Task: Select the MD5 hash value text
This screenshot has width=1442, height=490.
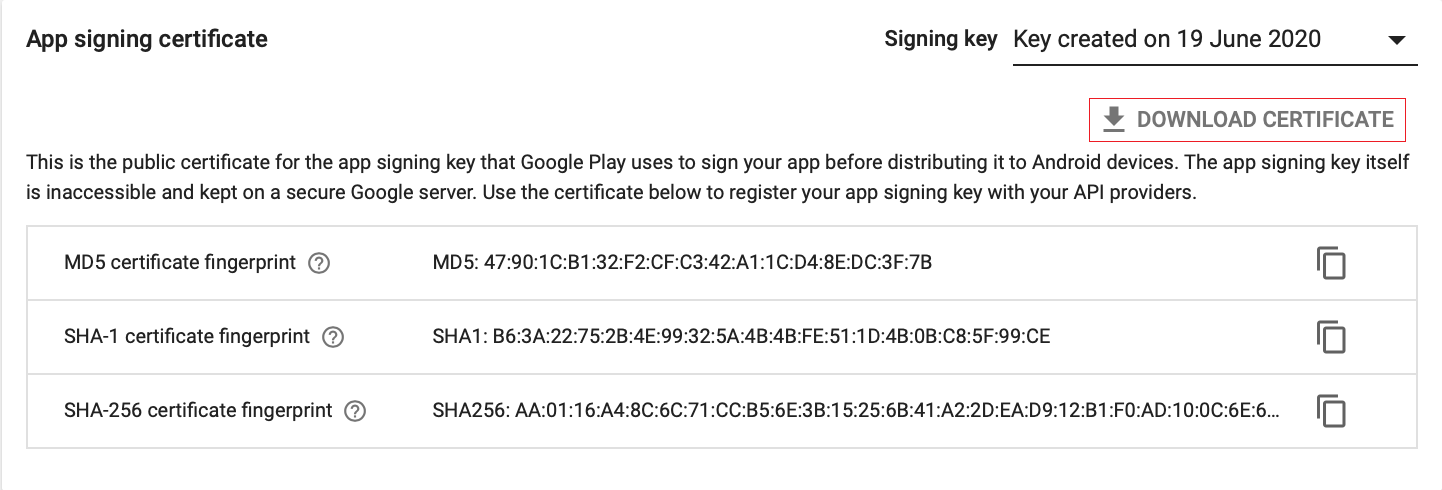Action: pyautogui.click(x=683, y=264)
